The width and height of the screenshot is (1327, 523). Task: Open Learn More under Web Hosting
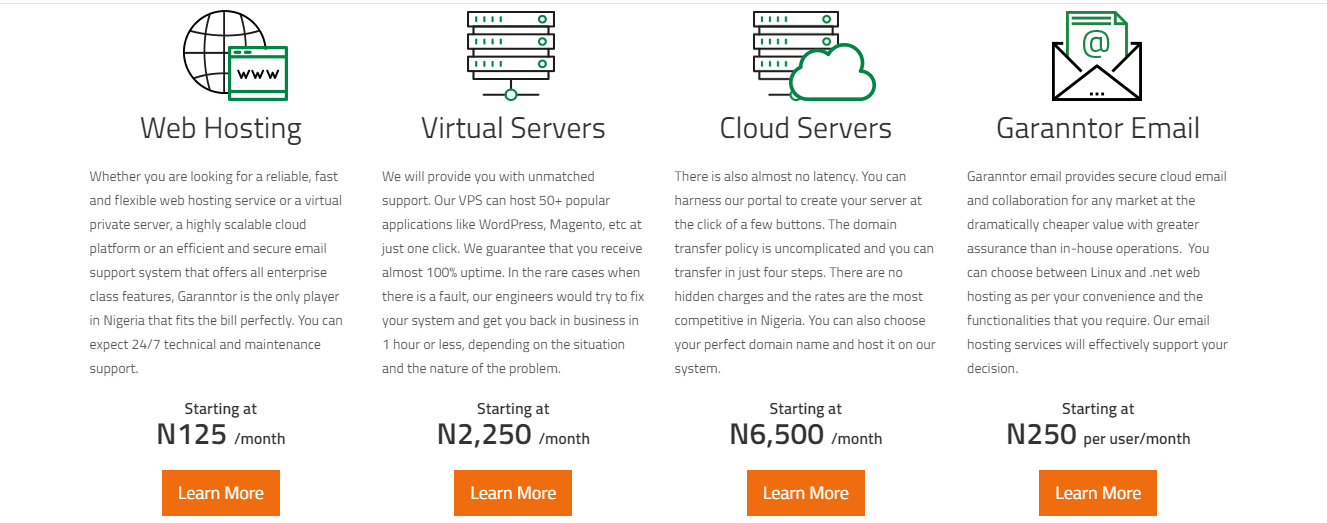[221, 493]
